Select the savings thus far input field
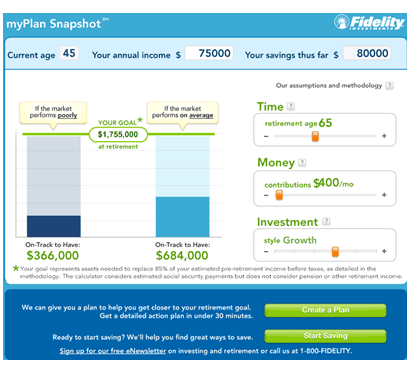411x372 pixels. click(x=367, y=53)
